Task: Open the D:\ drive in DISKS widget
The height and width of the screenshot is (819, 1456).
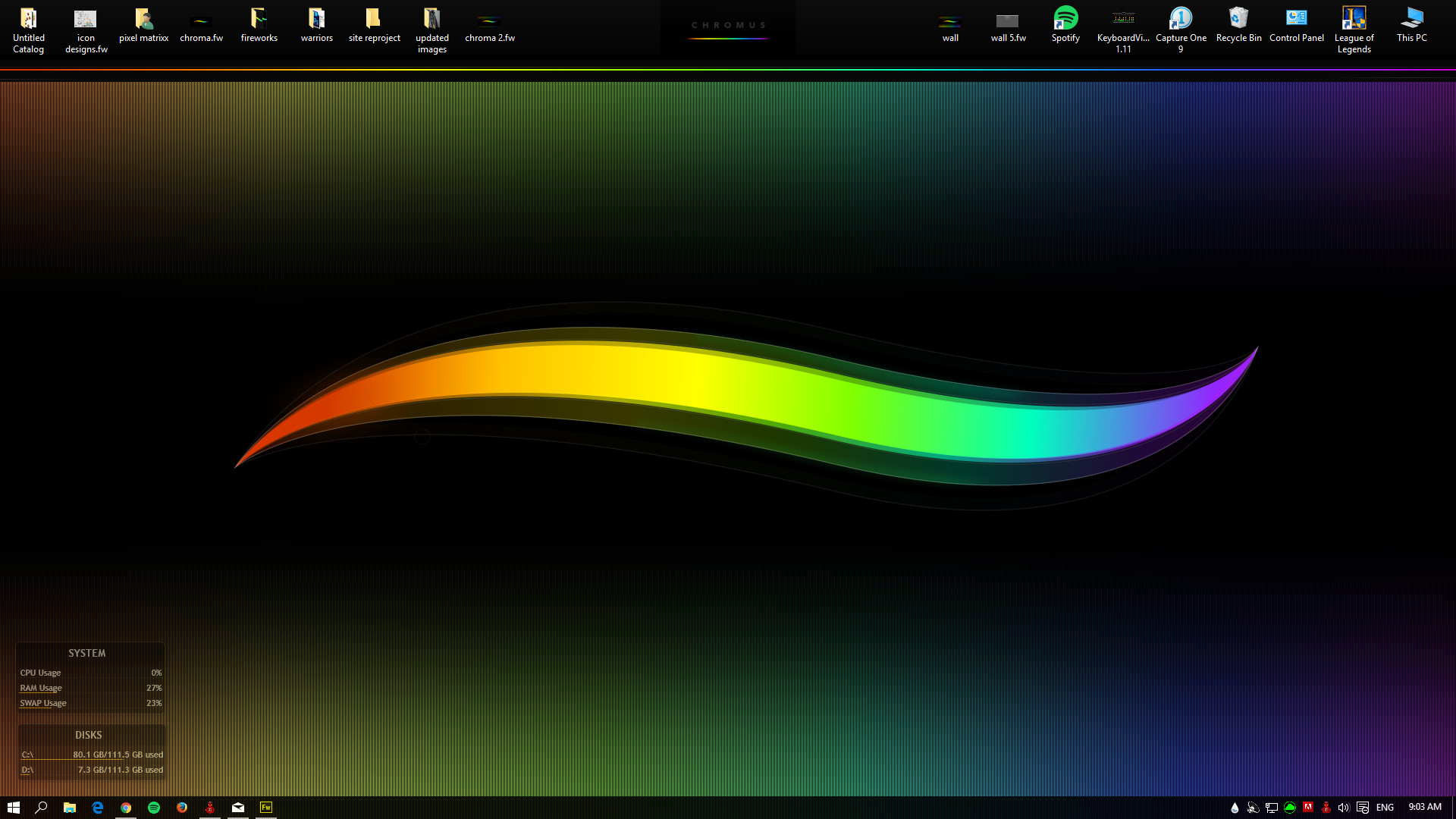Action: [x=27, y=770]
